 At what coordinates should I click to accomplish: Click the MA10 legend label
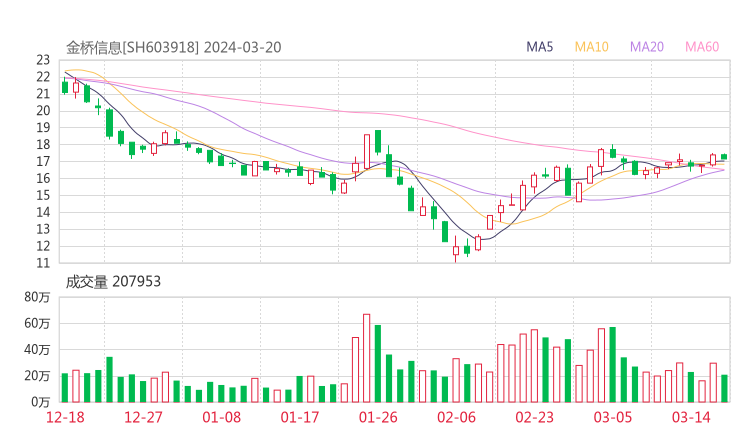click(591, 47)
